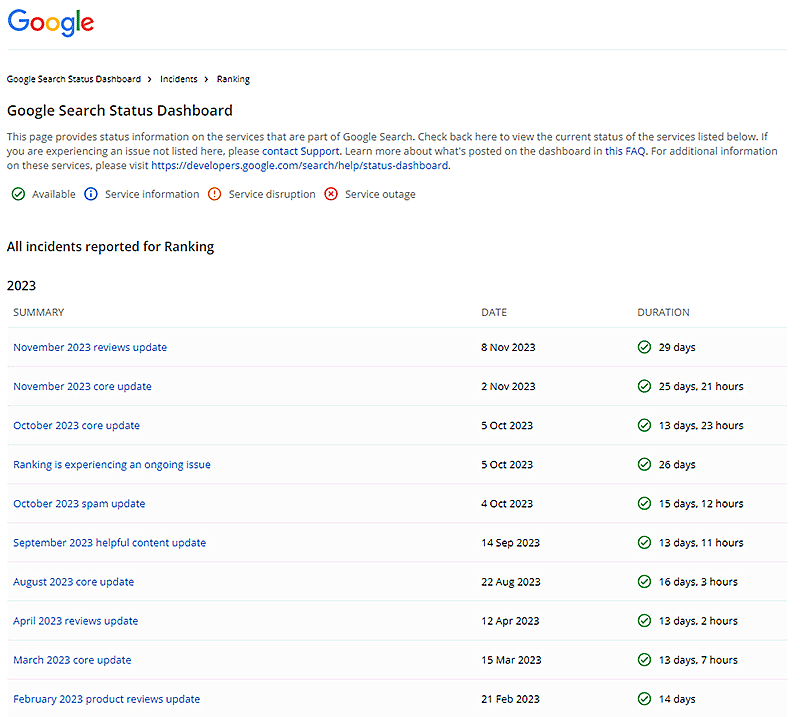Select the Ranking breadcrumb item

tap(233, 79)
